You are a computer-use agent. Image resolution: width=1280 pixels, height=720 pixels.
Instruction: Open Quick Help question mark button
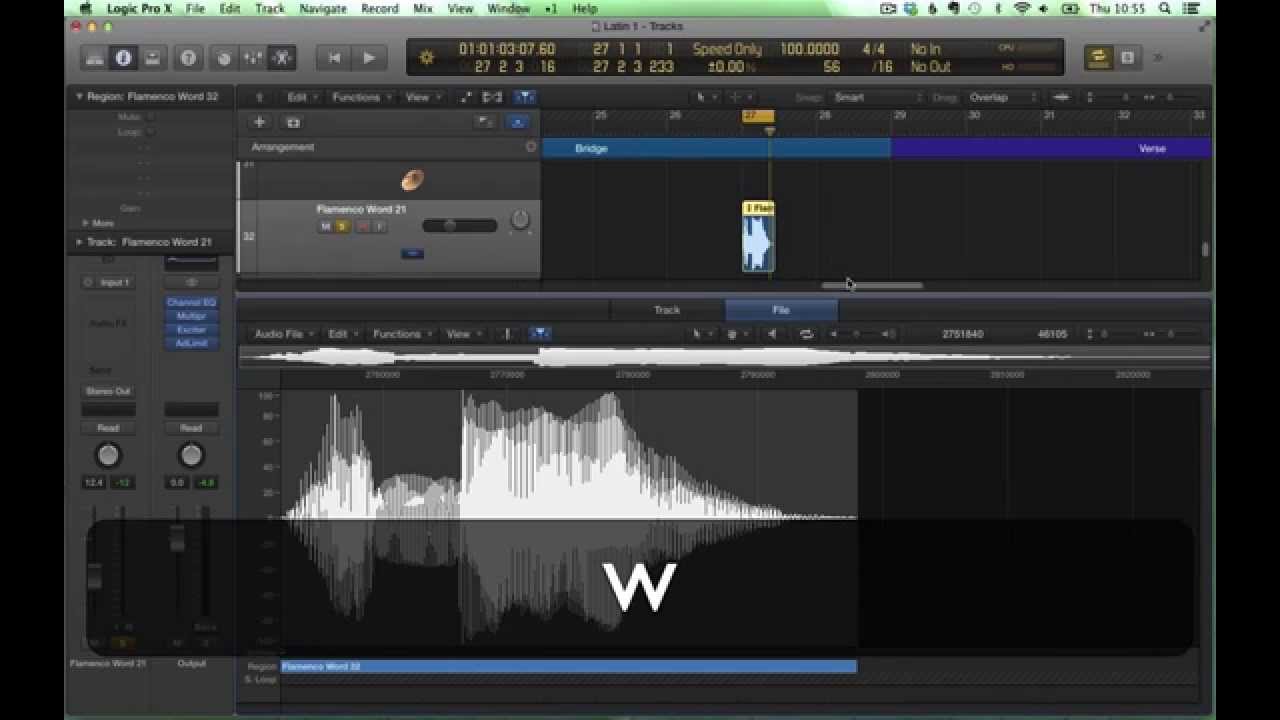pos(188,58)
